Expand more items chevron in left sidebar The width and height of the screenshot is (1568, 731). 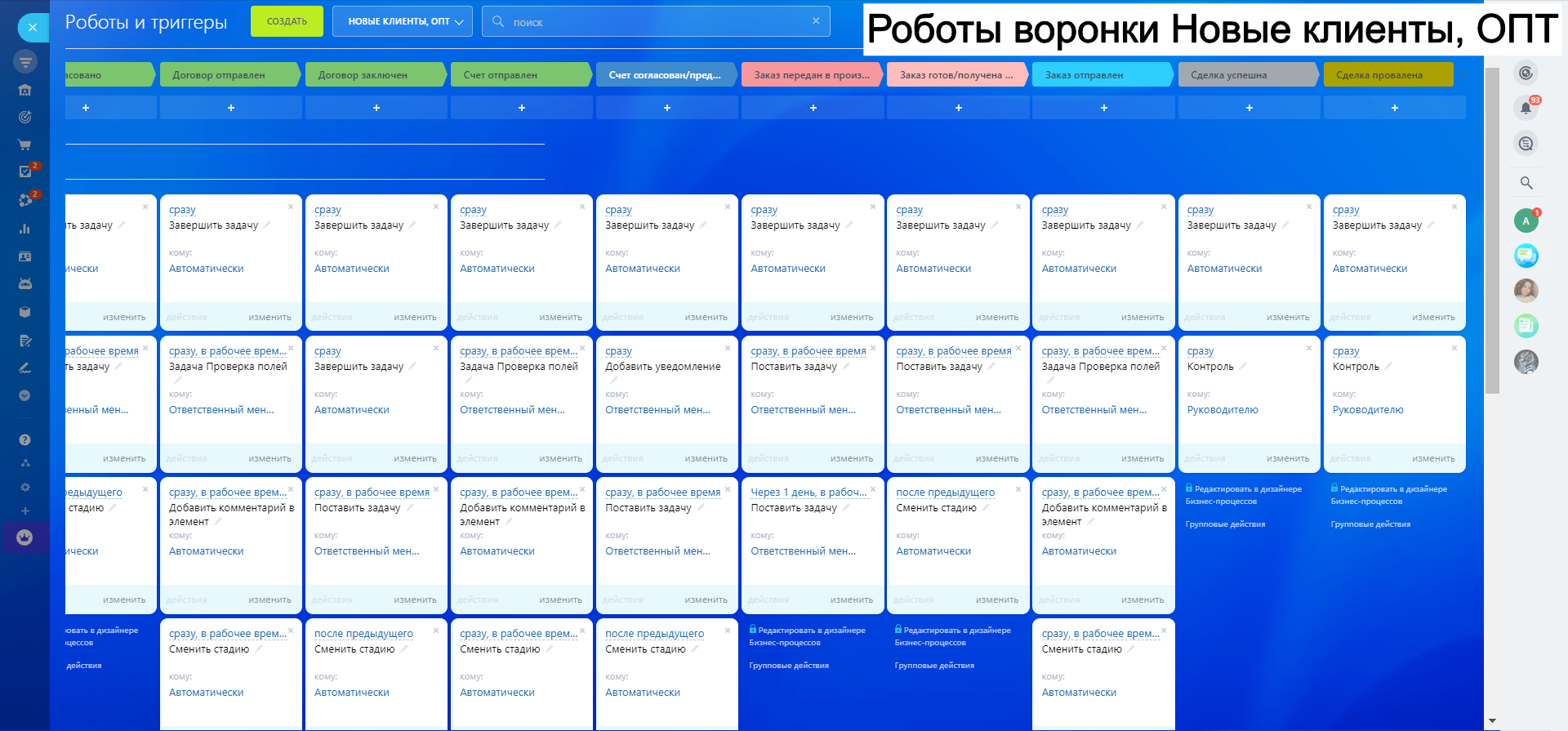(24, 395)
